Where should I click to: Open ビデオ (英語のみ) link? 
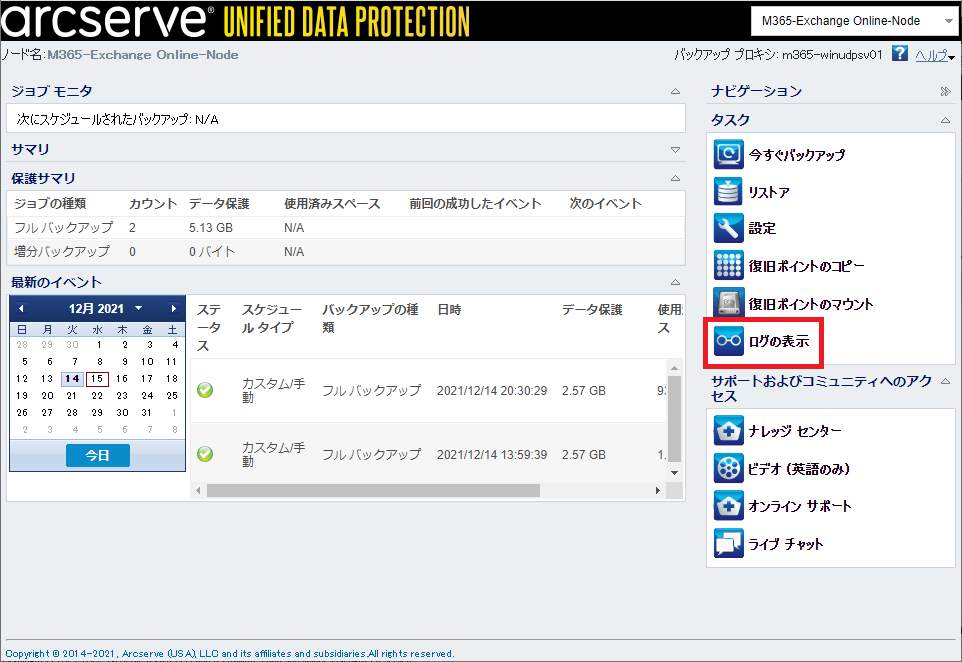[799, 469]
